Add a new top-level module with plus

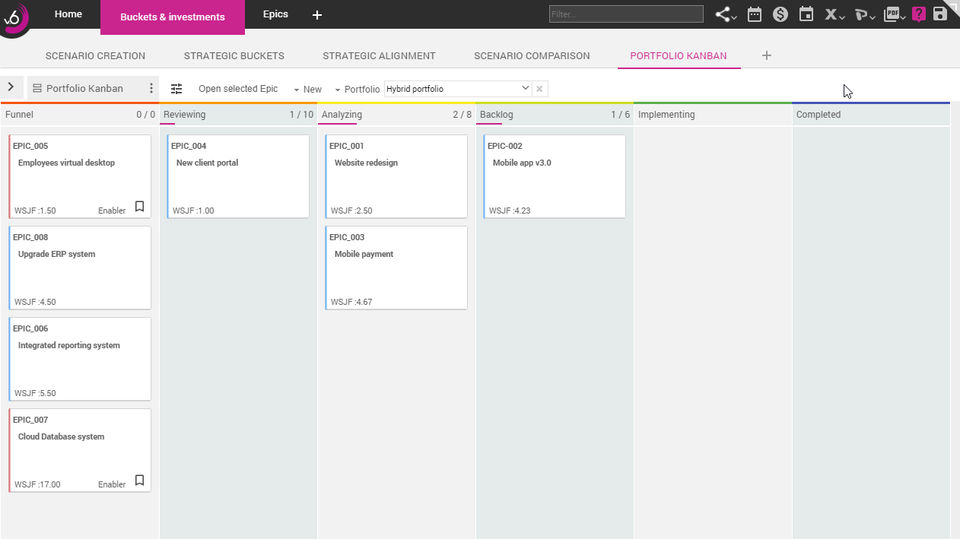tap(317, 15)
